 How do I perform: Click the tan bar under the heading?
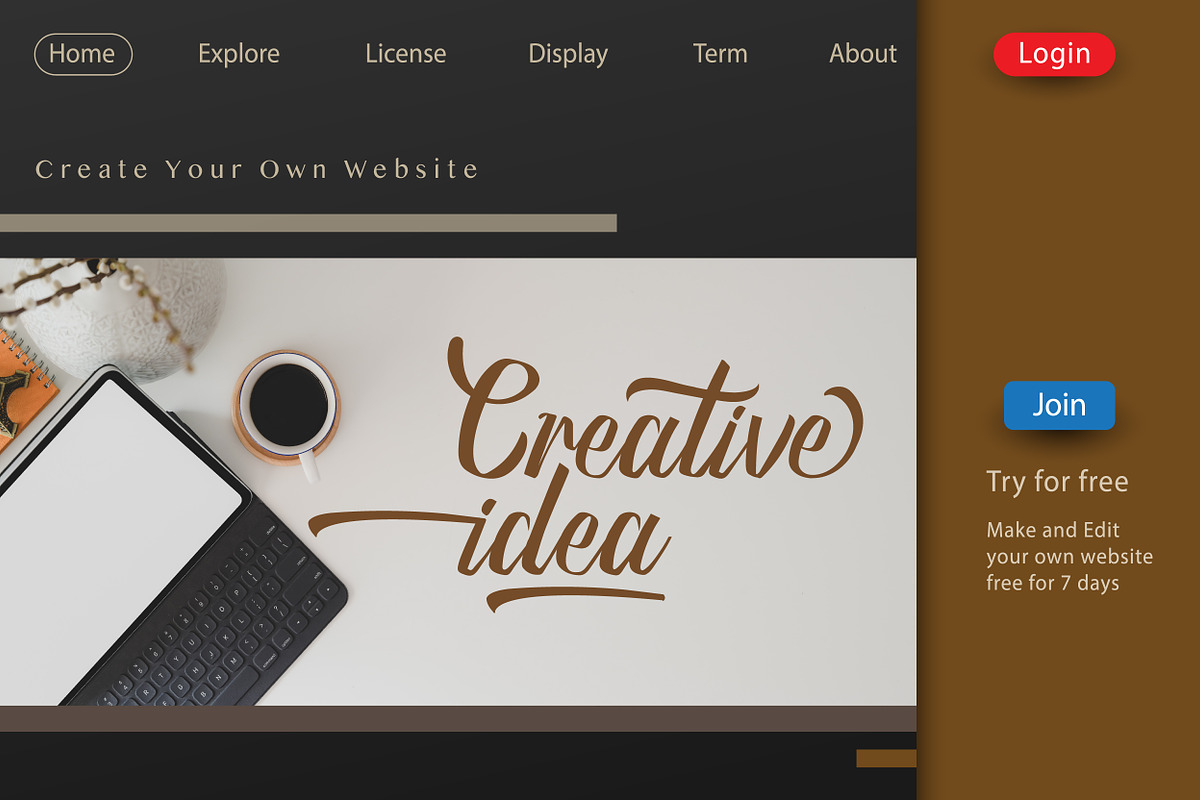(x=308, y=223)
